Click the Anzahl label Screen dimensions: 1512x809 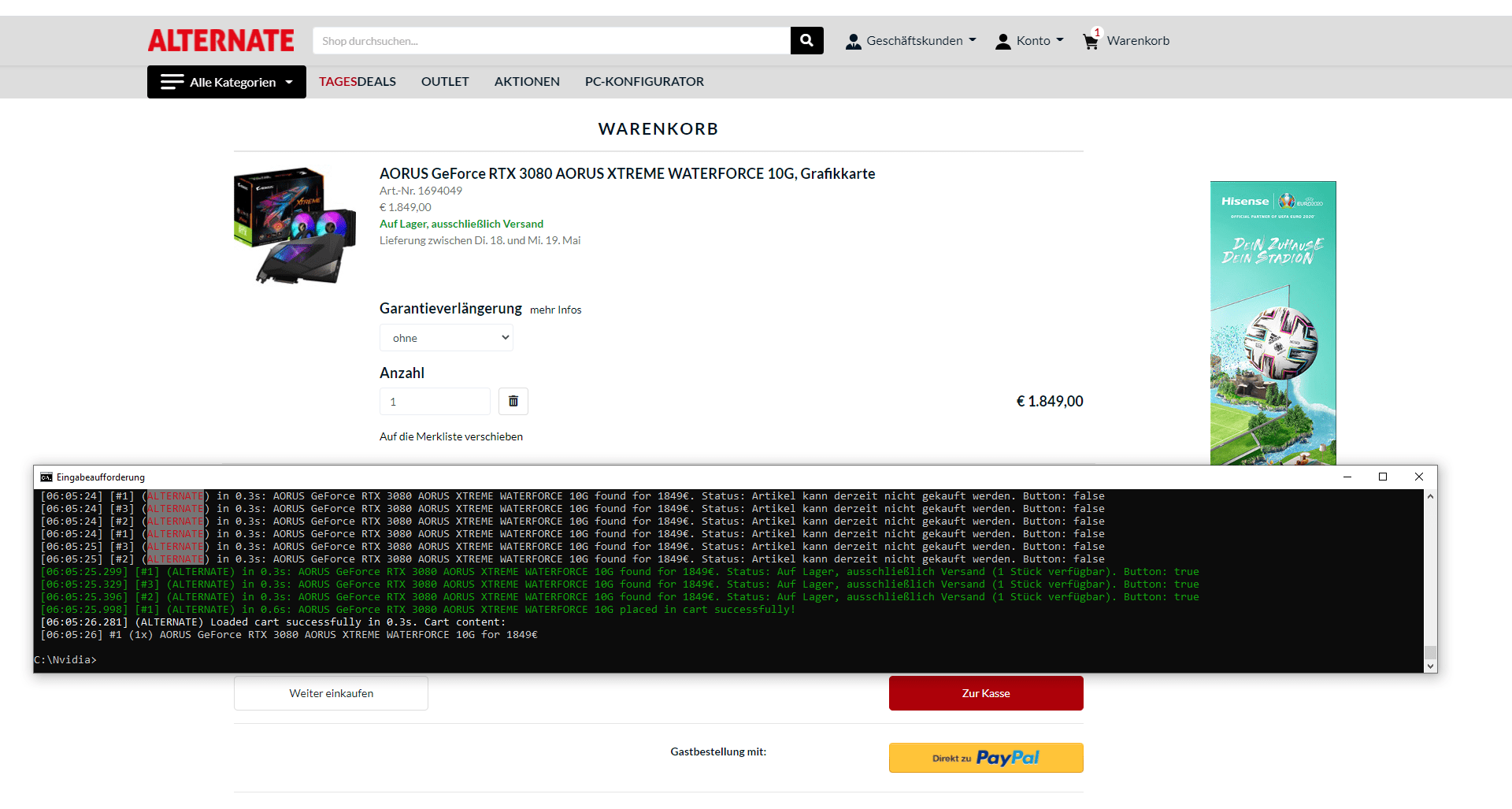(402, 373)
